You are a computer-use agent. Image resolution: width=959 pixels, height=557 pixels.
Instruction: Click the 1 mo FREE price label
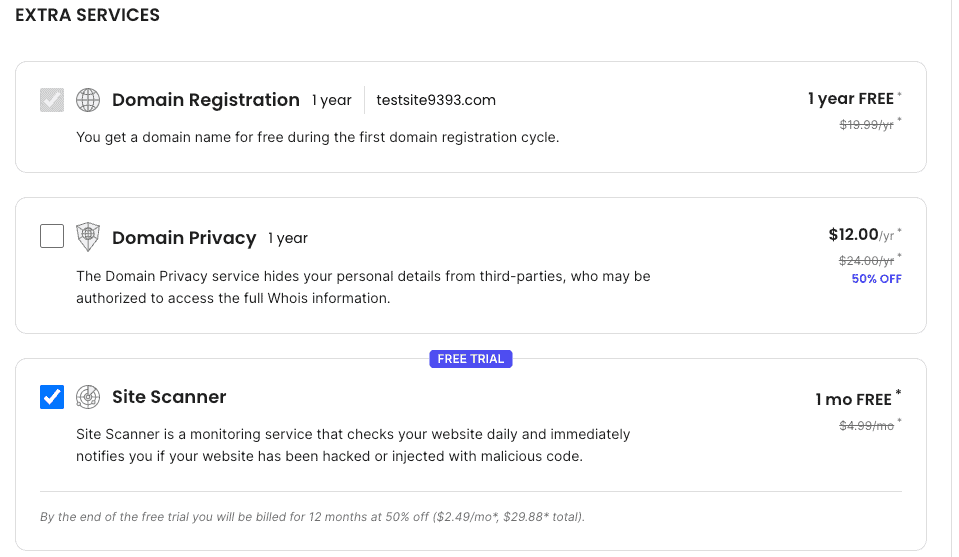point(853,399)
